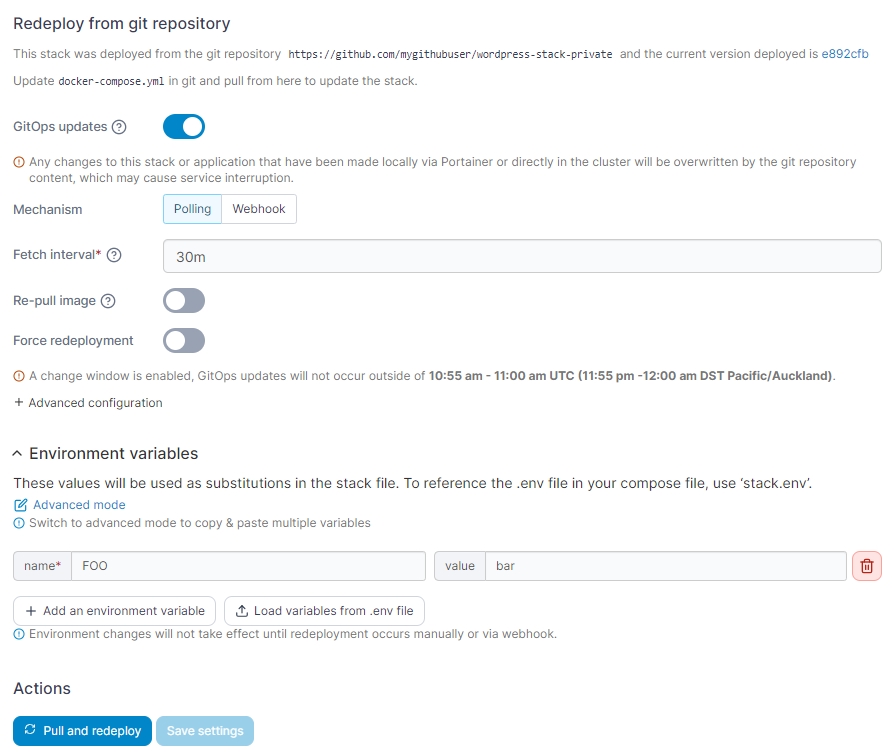Click GitOps updates help question-mark icon

click(x=120, y=127)
